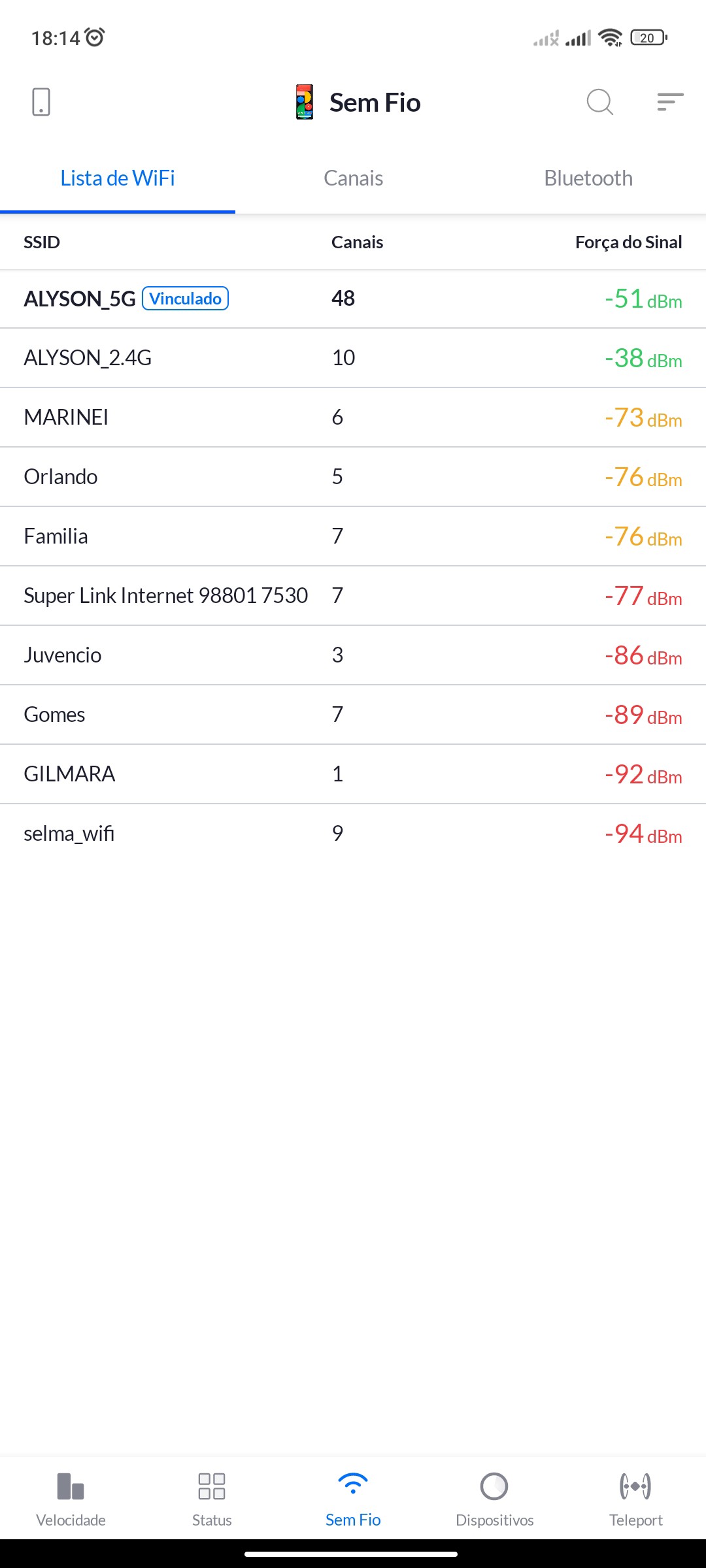Tap the Velocidade speed icon

tap(71, 1486)
